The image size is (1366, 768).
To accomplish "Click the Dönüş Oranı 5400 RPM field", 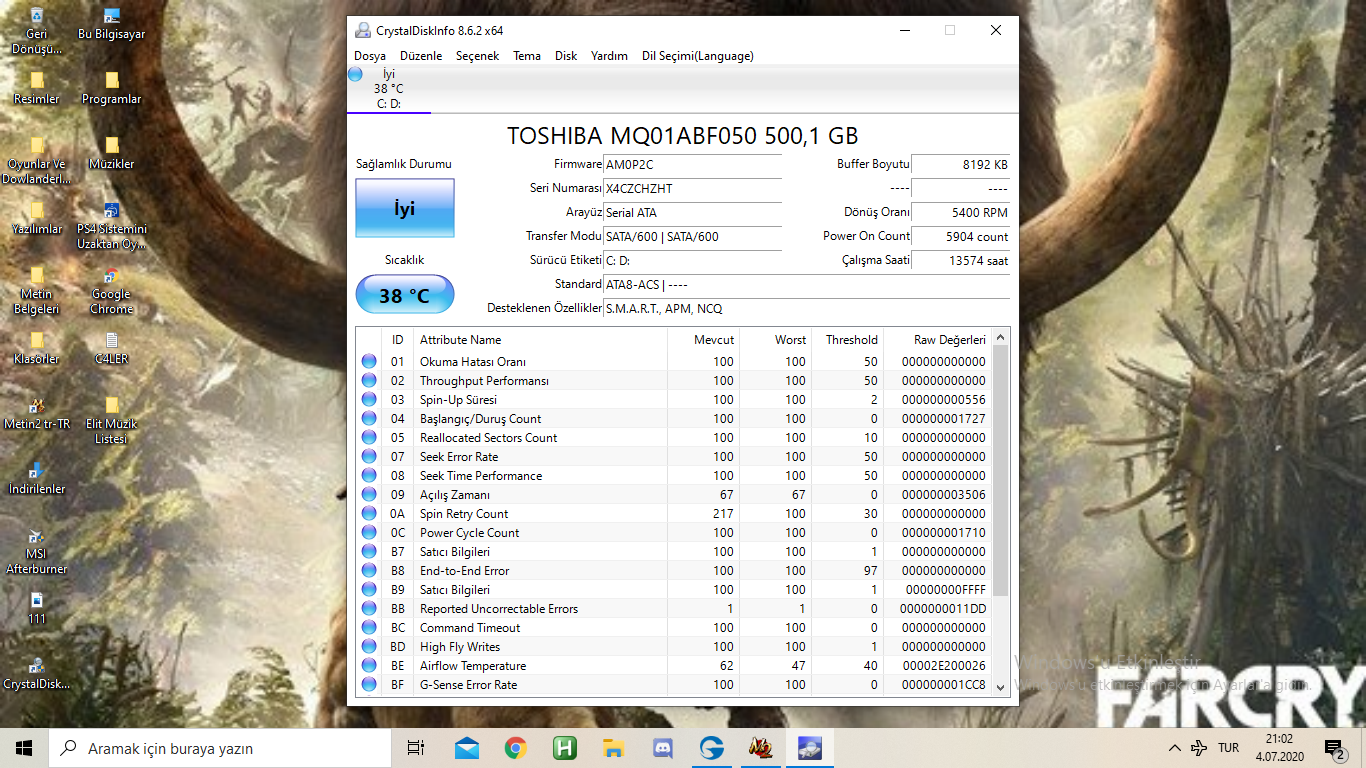I will (961, 213).
